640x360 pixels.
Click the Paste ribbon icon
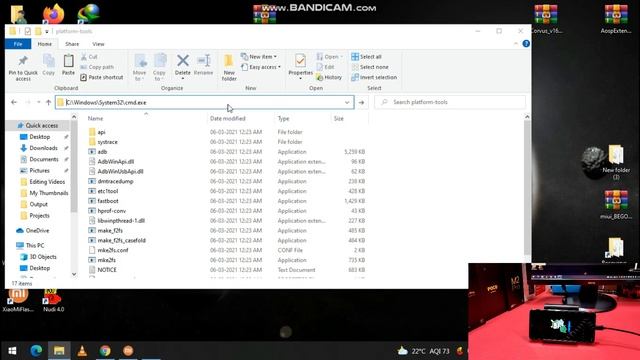point(68,65)
